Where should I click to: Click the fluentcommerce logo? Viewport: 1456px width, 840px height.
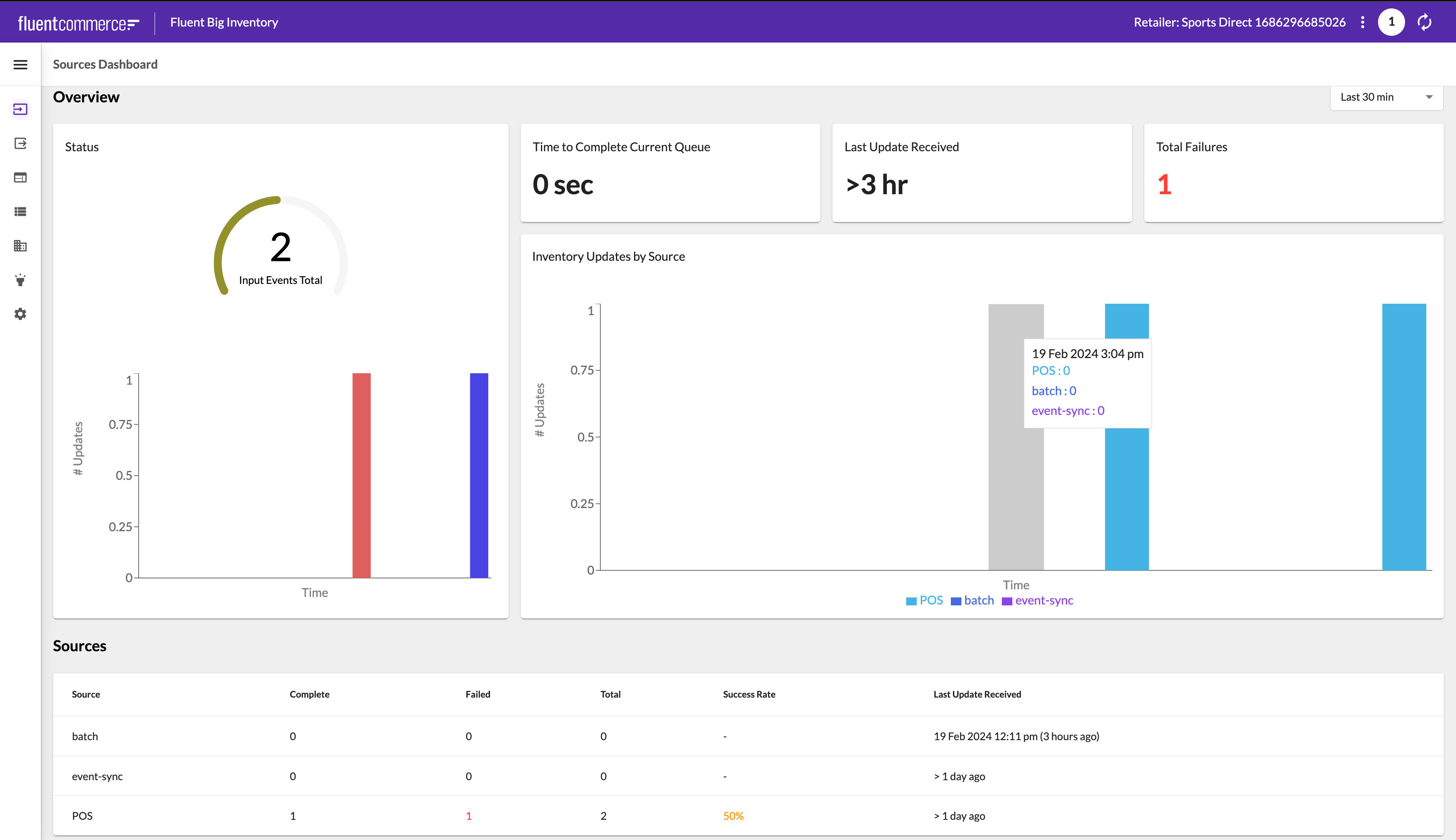78,22
